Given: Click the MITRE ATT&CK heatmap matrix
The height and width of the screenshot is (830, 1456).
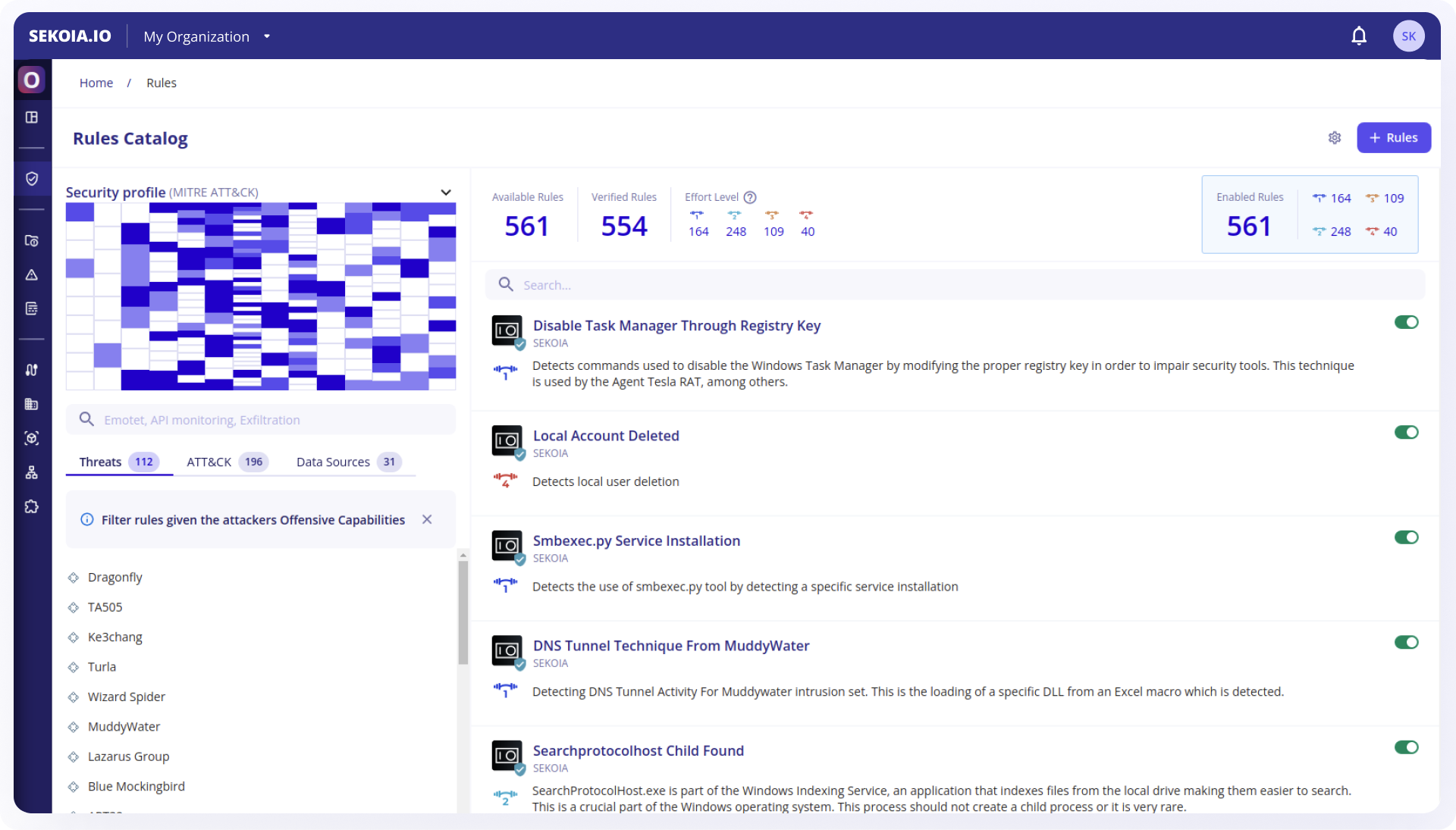Looking at the screenshot, I should pyautogui.click(x=261, y=296).
